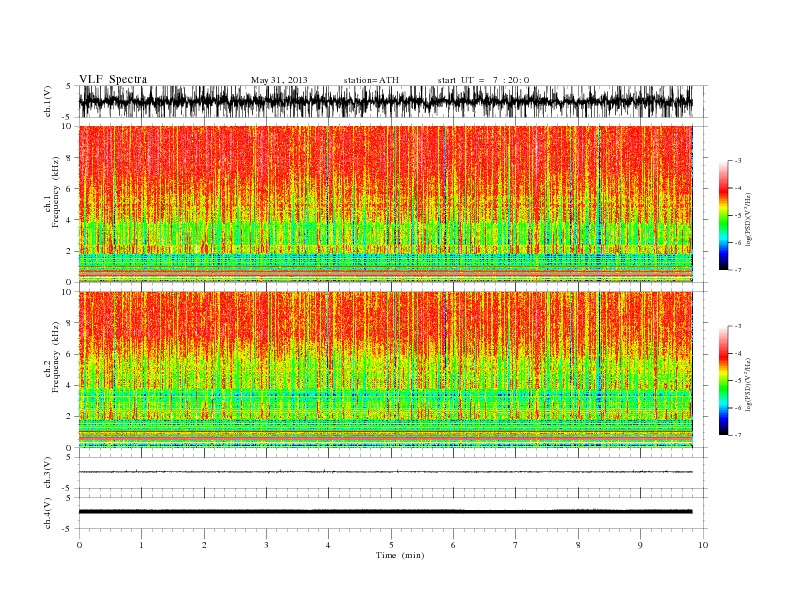Viewport: 792px width, 612px height.
Task: Click tick label "10" on the time axis
Action: 703,545
